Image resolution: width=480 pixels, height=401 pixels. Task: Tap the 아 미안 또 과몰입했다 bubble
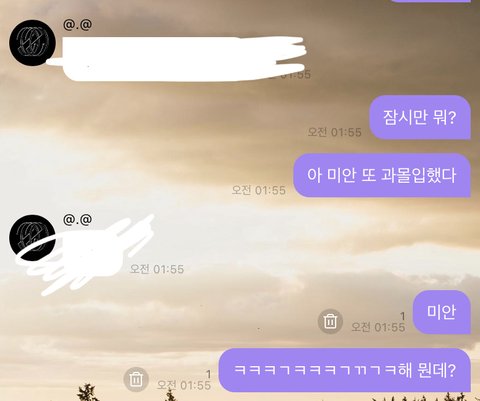pyautogui.click(x=382, y=175)
